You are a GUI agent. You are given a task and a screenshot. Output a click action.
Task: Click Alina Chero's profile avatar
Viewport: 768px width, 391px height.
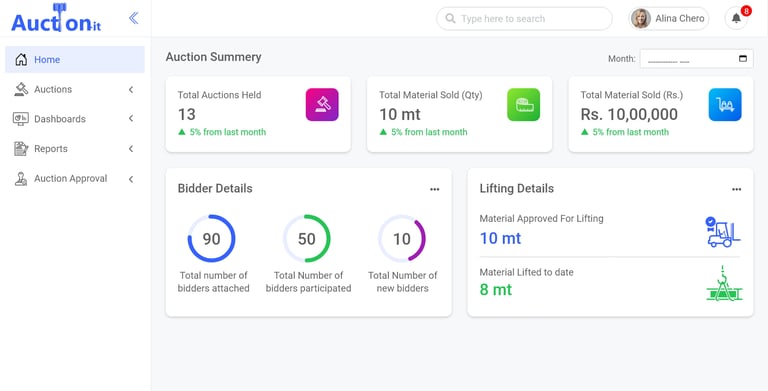click(641, 19)
